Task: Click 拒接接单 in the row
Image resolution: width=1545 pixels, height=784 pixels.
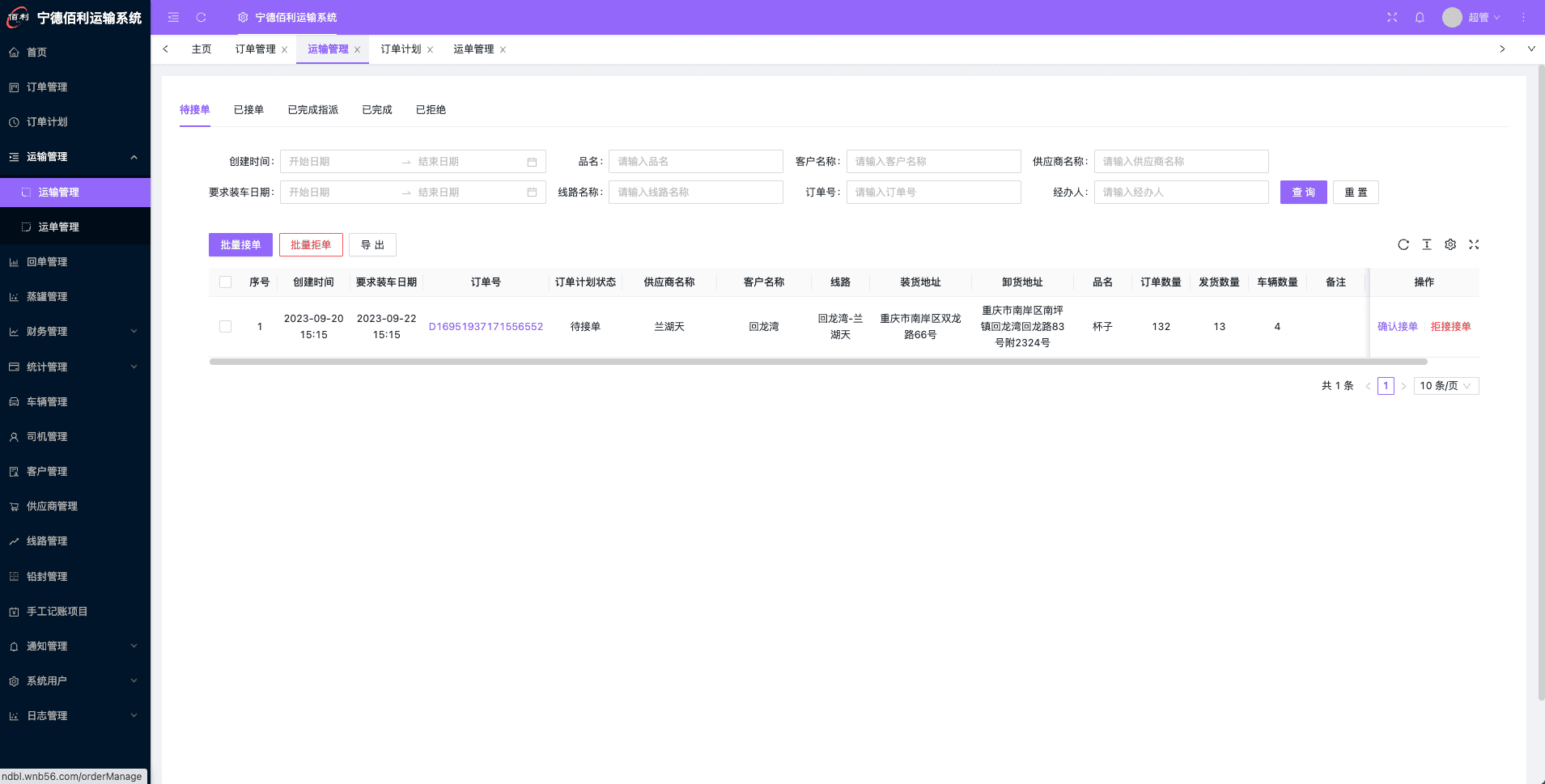Action: tap(1450, 327)
